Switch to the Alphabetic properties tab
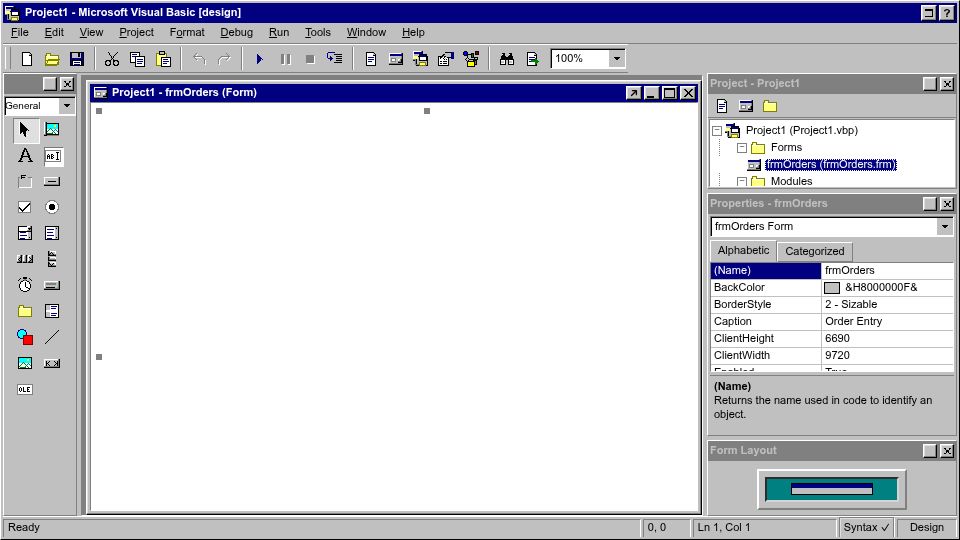Image resolution: width=960 pixels, height=540 pixels. tap(743, 250)
